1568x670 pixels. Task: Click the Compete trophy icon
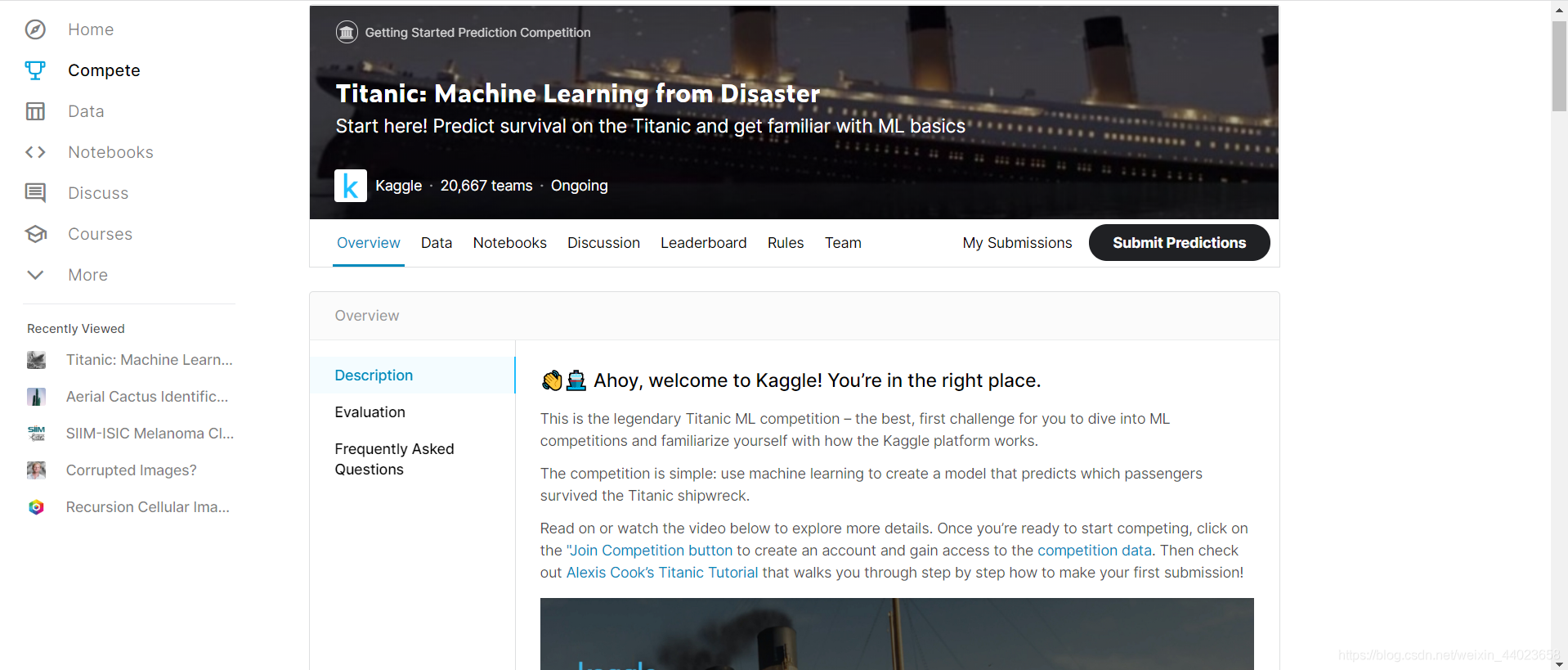point(35,70)
